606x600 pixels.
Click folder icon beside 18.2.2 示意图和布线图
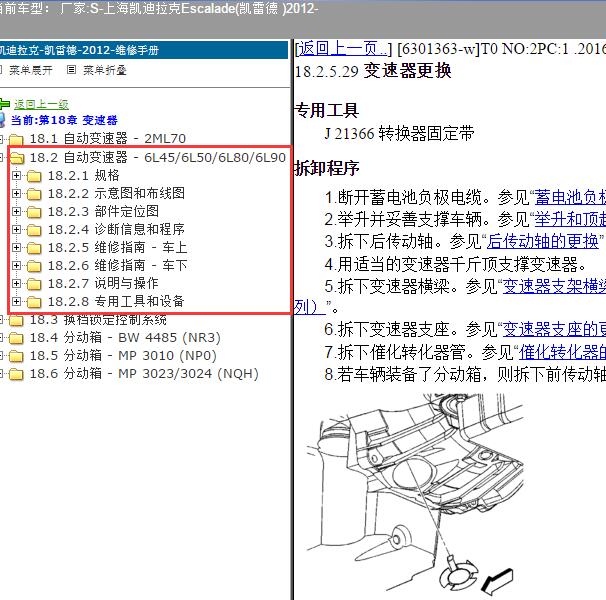pyautogui.click(x=34, y=194)
